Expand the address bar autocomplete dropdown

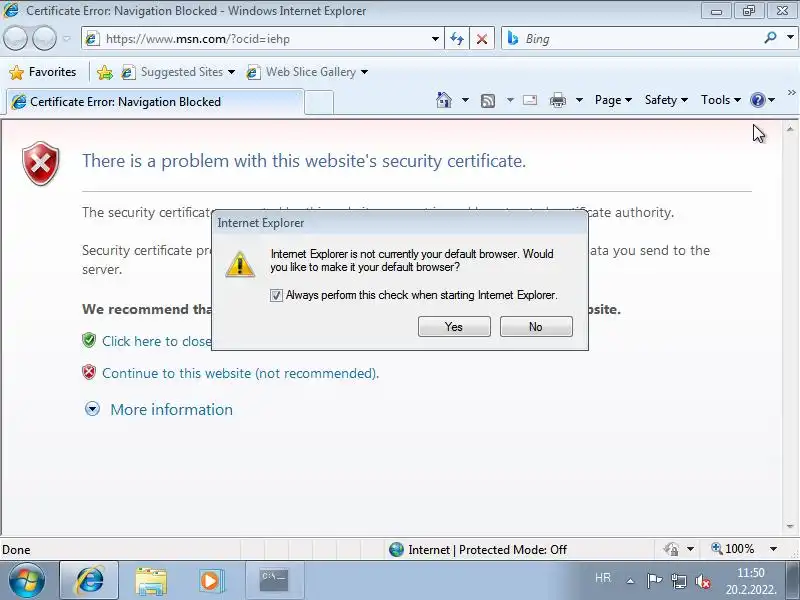435,39
